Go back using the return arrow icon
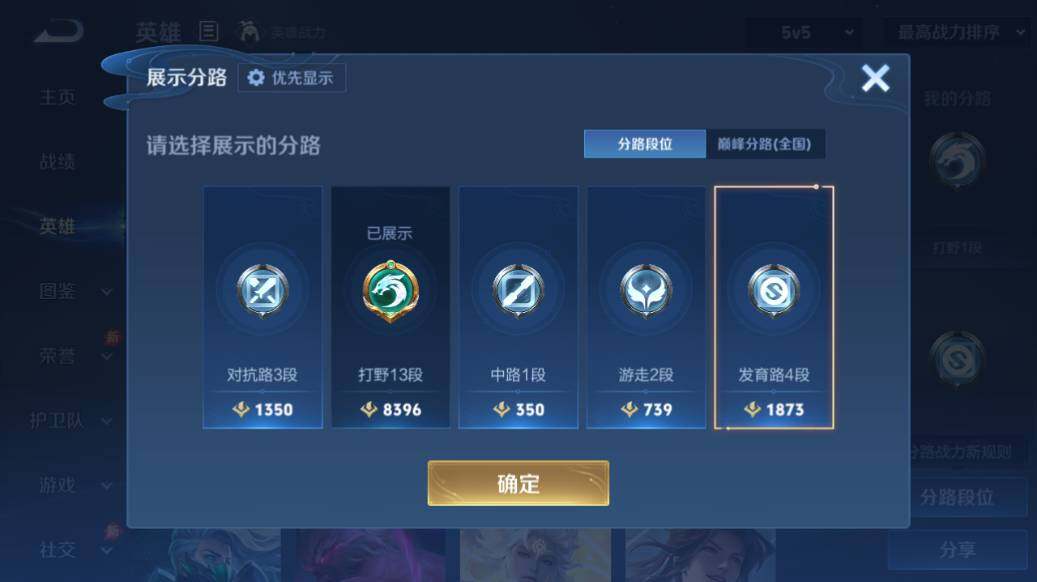This screenshot has width=1037, height=582. [59, 31]
